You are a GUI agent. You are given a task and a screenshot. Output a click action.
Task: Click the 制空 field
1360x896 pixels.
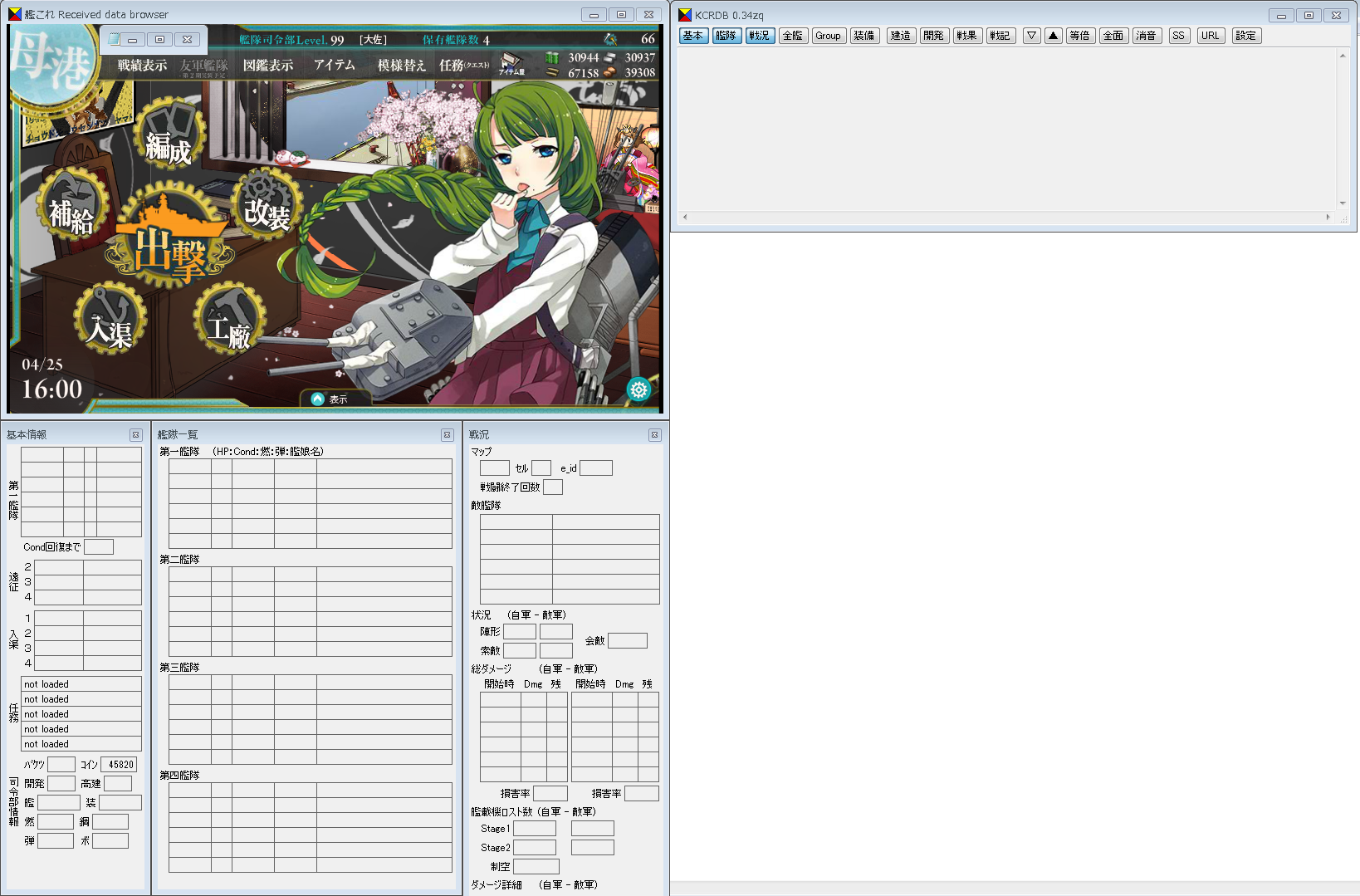[536, 867]
